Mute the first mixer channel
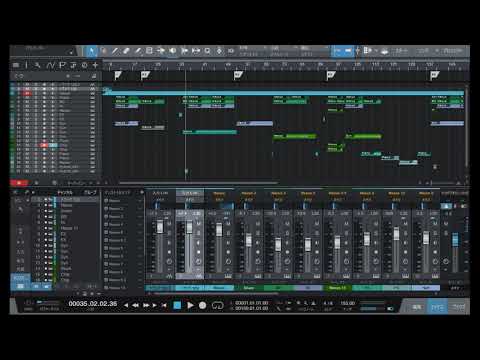This screenshot has width=480, height=360. coord(169,223)
